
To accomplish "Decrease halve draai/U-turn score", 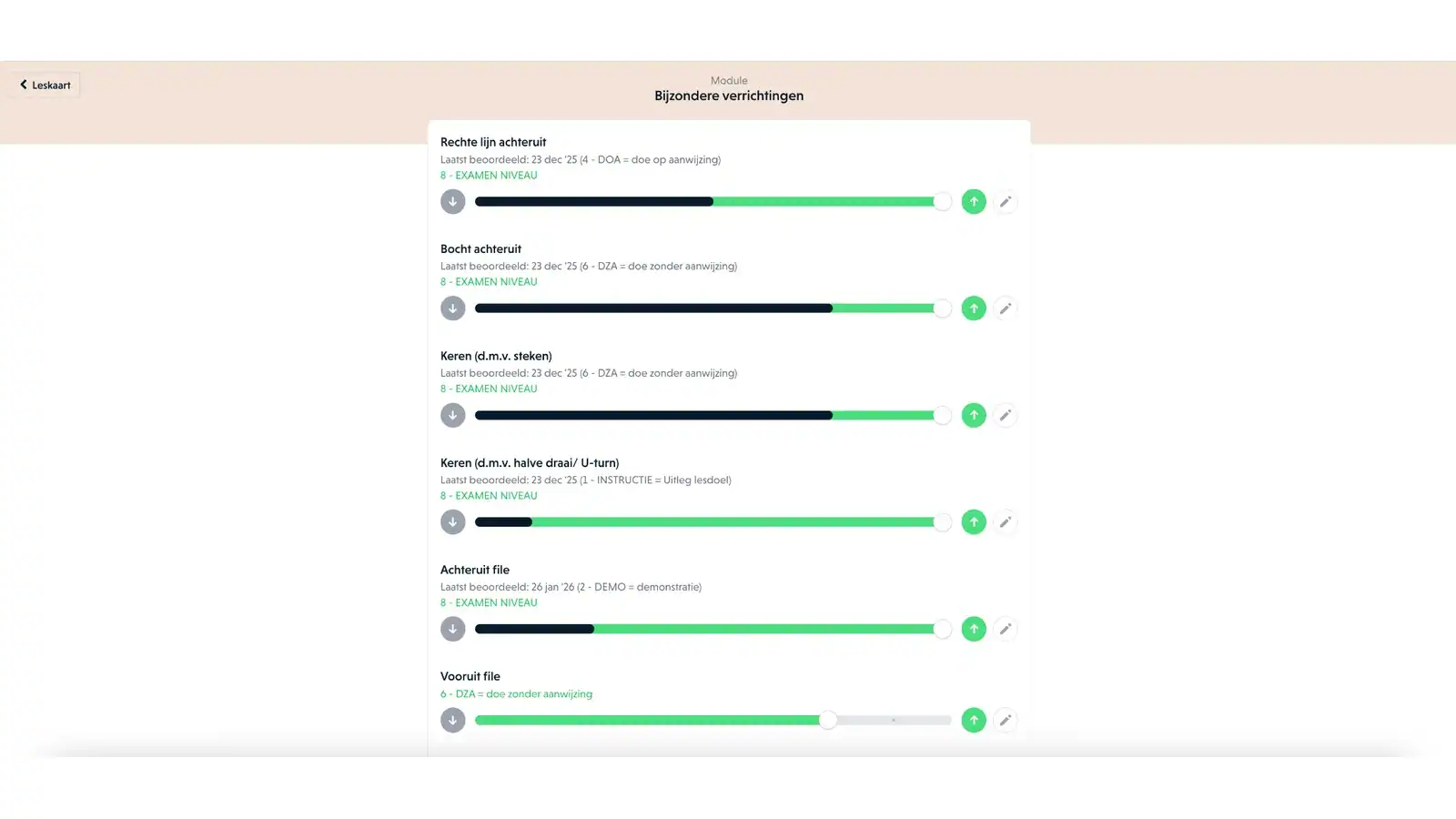I will [452, 522].
